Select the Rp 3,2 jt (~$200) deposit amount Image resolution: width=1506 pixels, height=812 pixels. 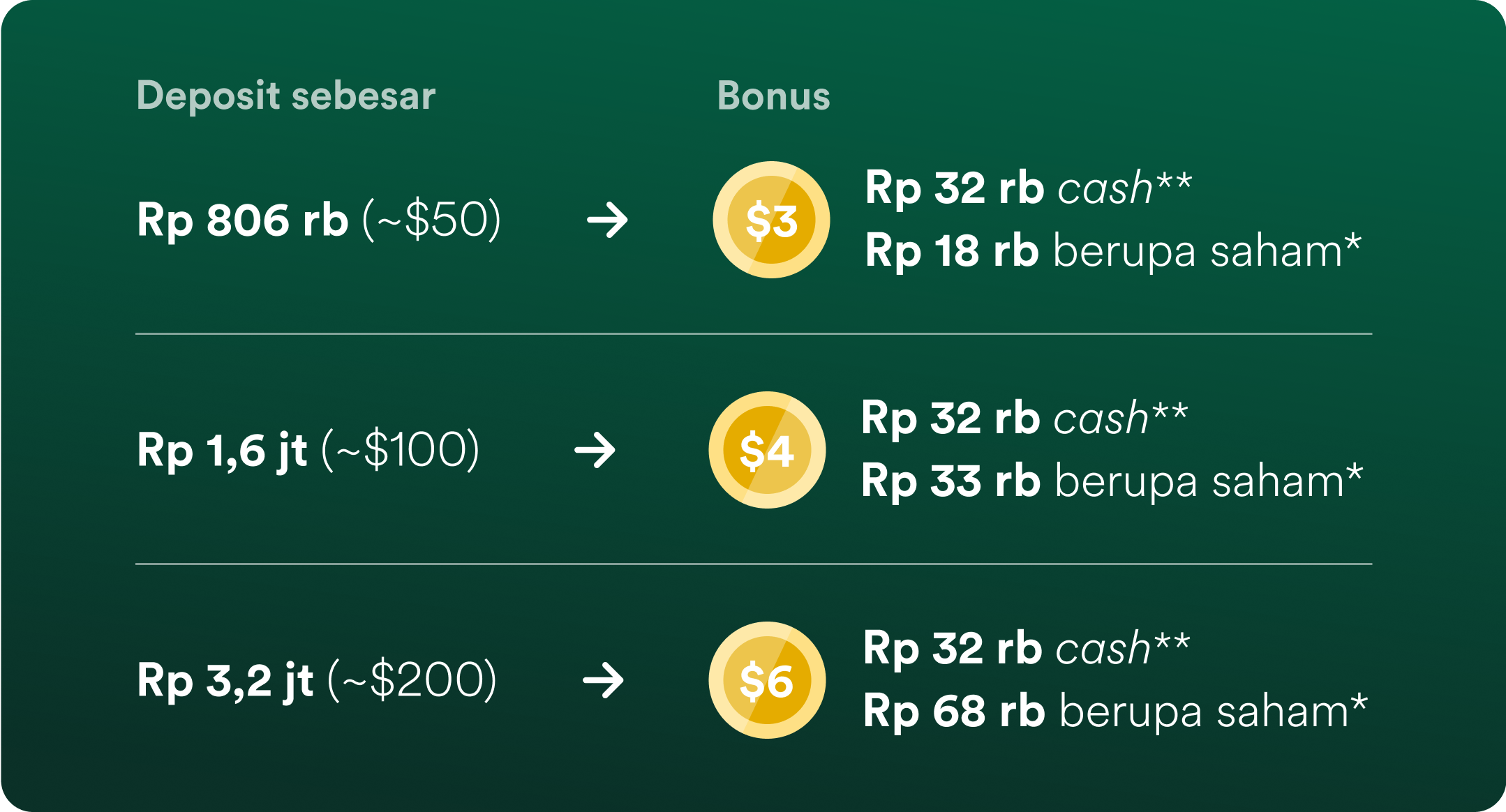click(317, 681)
